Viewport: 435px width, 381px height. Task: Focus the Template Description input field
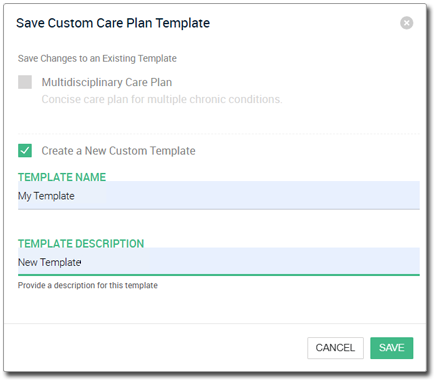pos(219,262)
